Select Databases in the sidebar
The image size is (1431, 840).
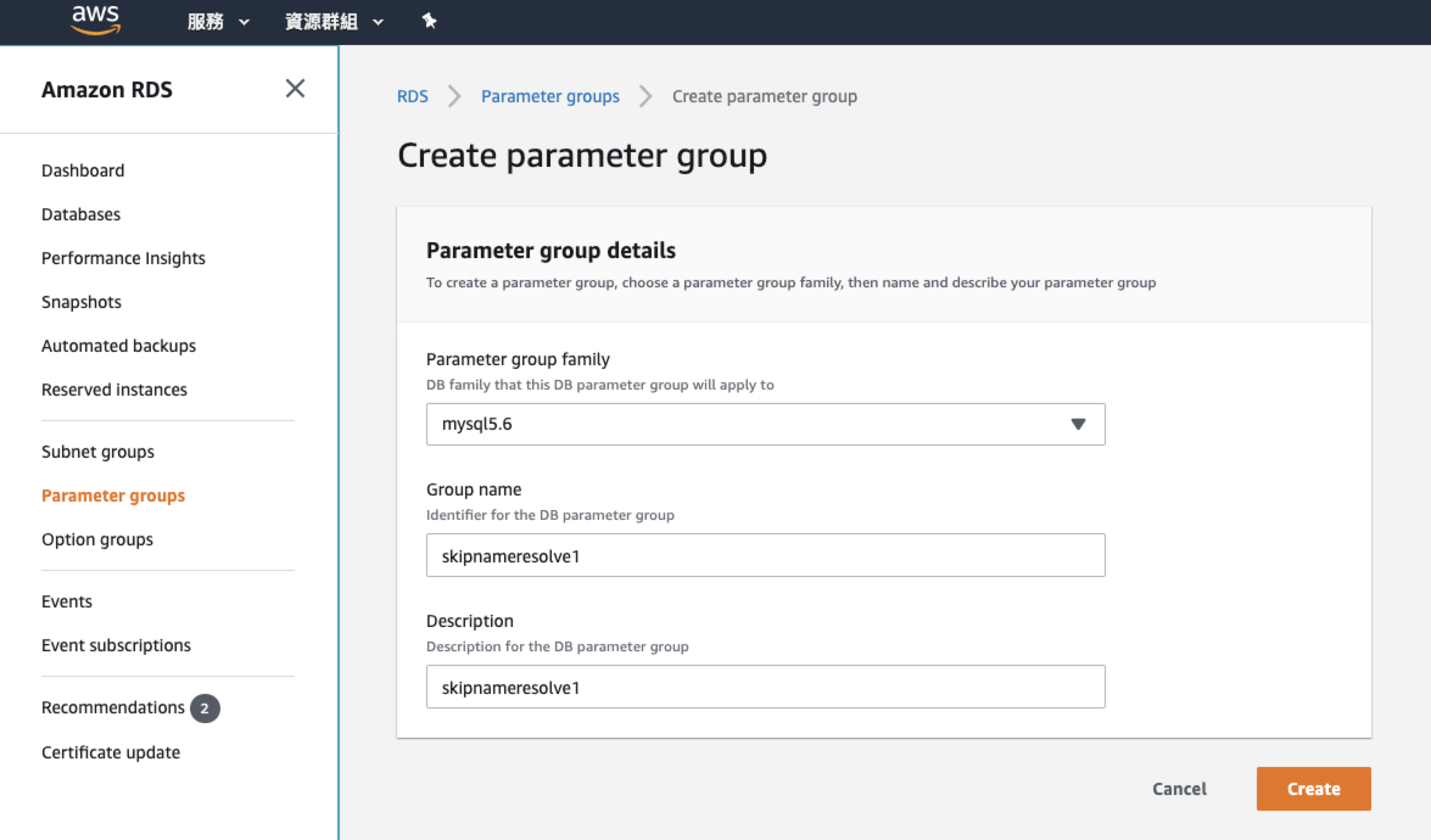pyautogui.click(x=81, y=214)
